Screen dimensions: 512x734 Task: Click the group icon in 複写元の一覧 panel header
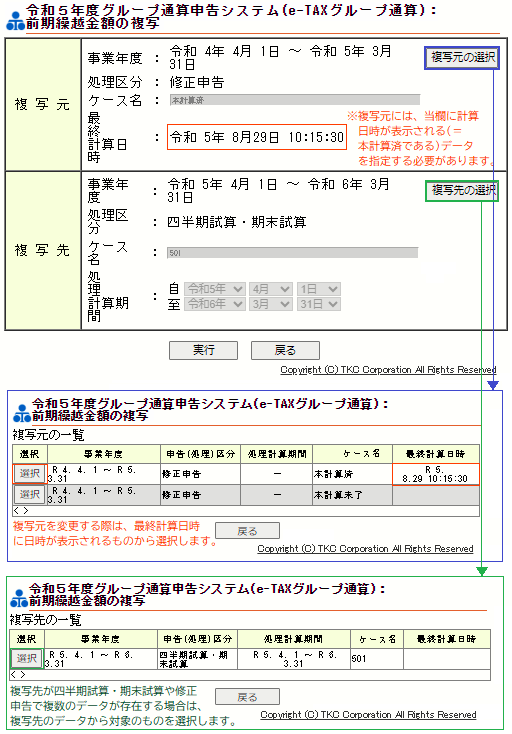(x=22, y=413)
